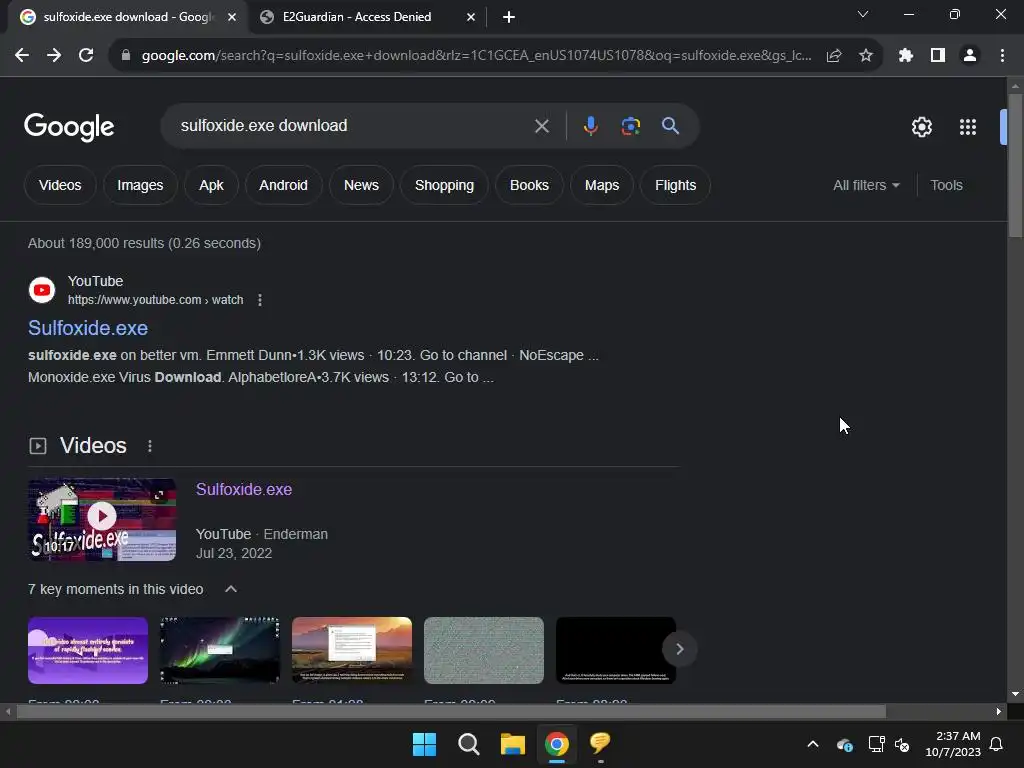Click the Chrome icon in taskbar

pos(557,744)
